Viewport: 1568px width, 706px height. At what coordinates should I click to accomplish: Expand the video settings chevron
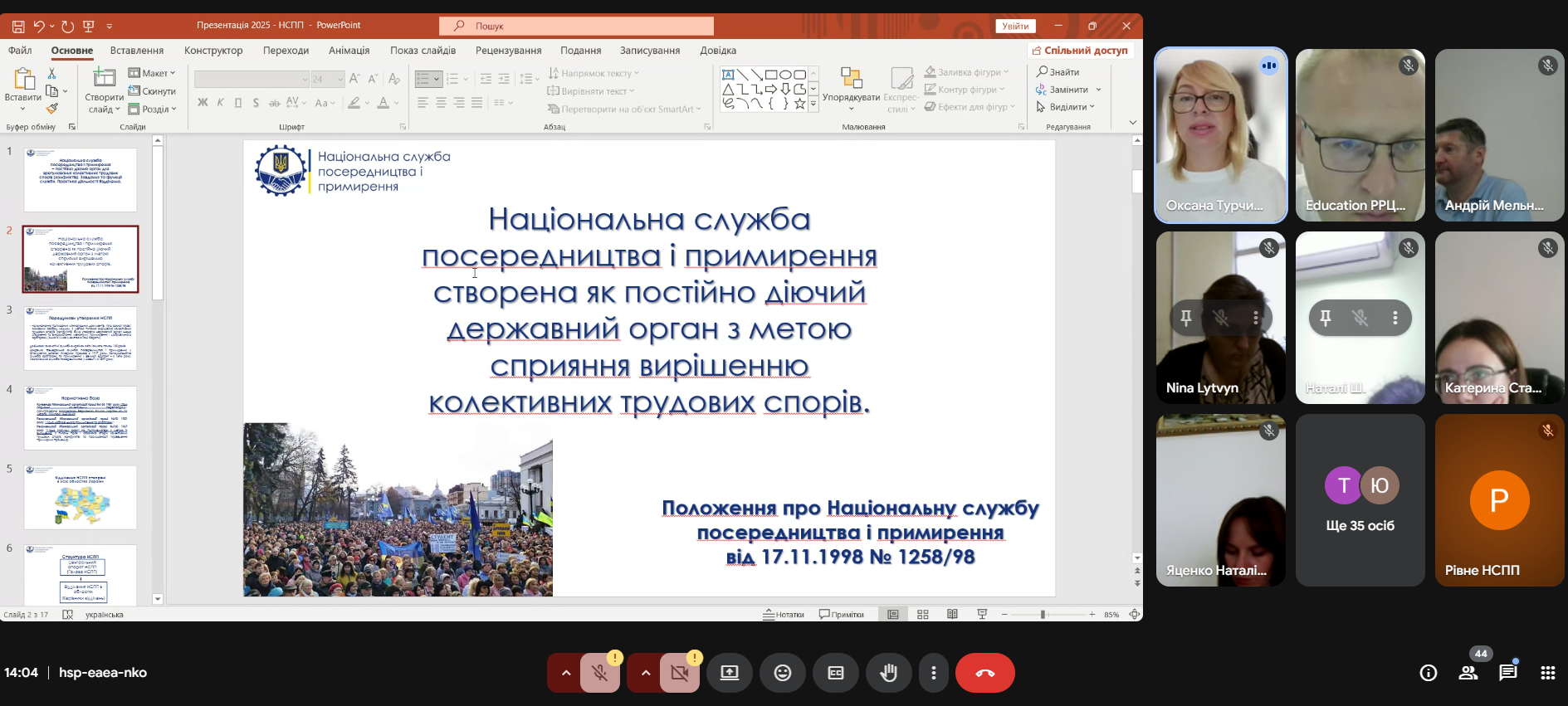pos(646,673)
